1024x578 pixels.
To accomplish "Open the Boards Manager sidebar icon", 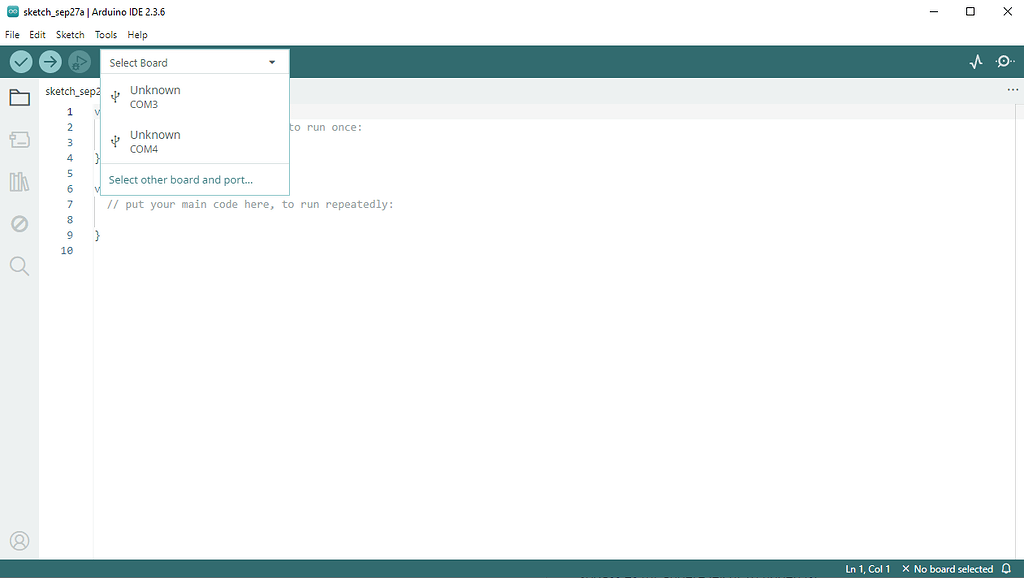I will pyautogui.click(x=20, y=140).
